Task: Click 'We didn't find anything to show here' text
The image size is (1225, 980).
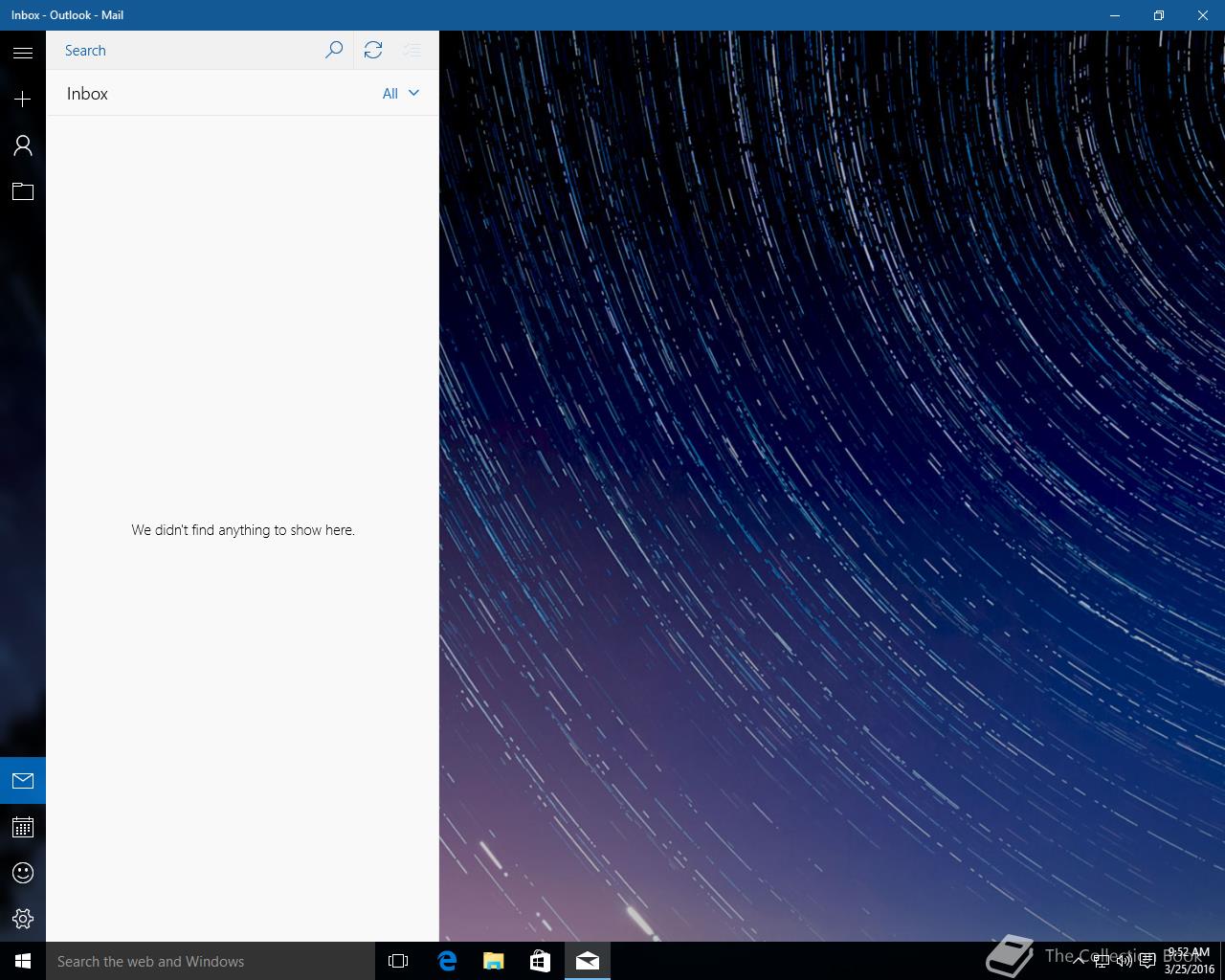Action: (243, 529)
